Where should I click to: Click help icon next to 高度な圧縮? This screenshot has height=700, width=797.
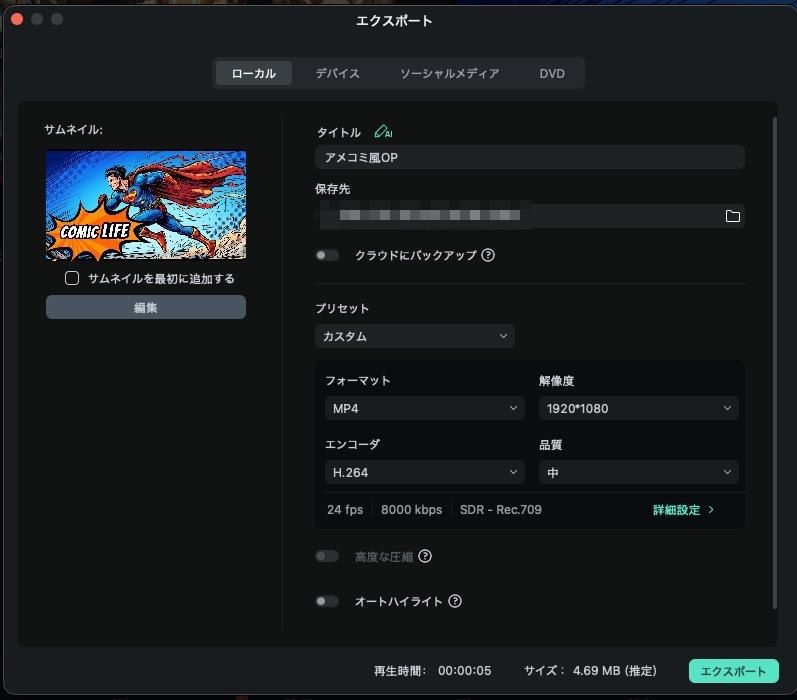[x=425, y=557]
